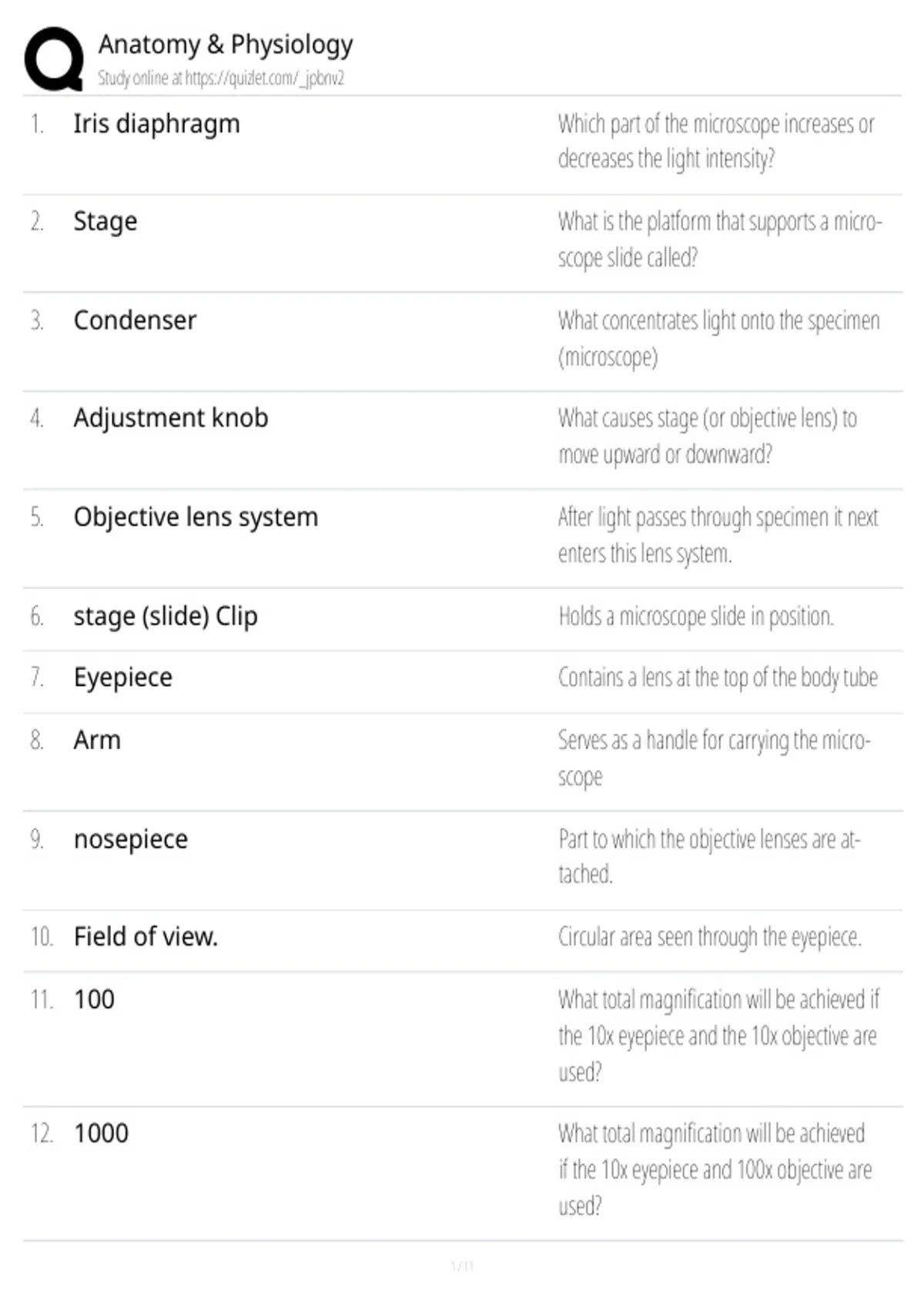
Task: Click the nosepiece term
Action: pos(131,839)
